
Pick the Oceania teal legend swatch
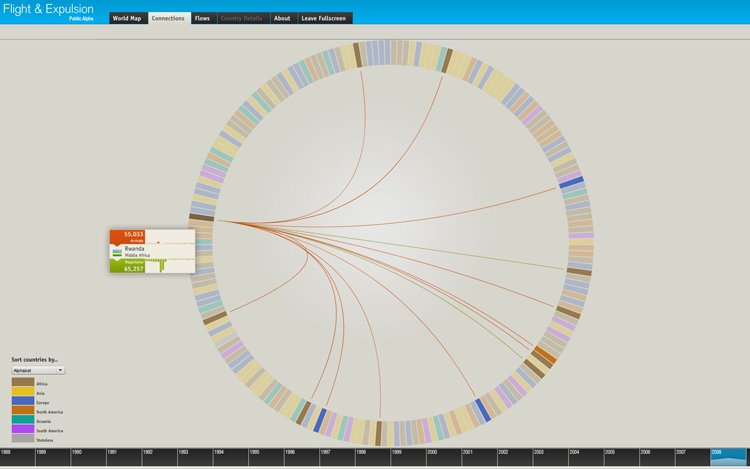tap(22, 420)
